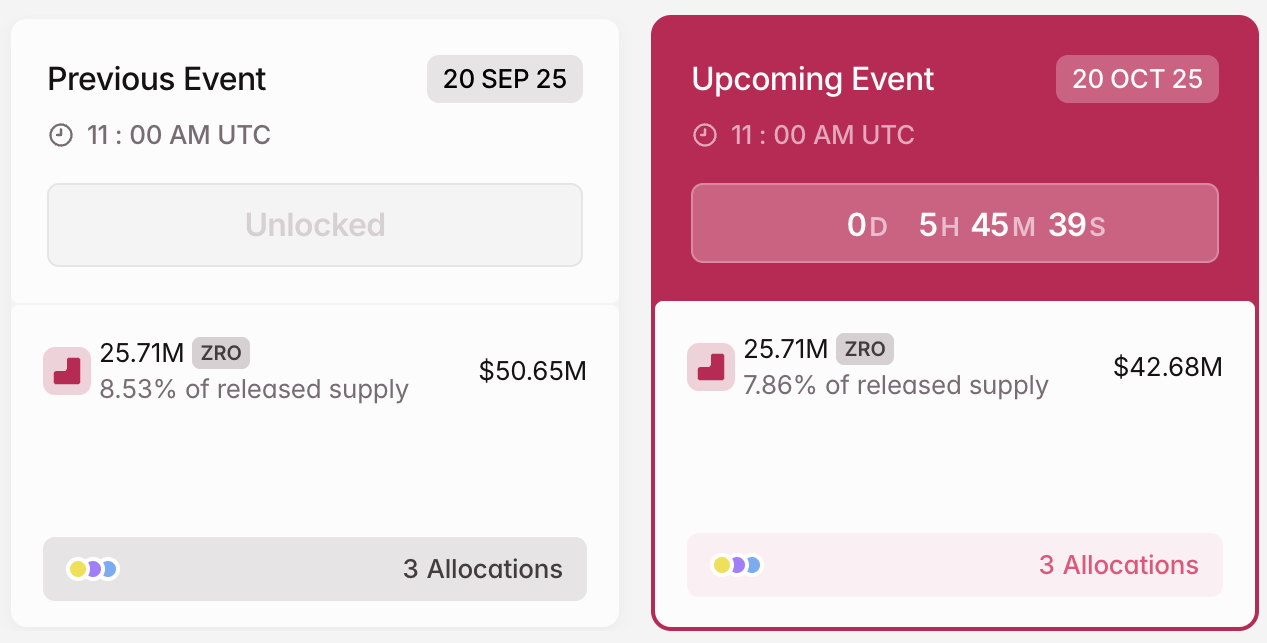Click the $42.68M unlock value
This screenshot has width=1267, height=643.
pos(1169,367)
